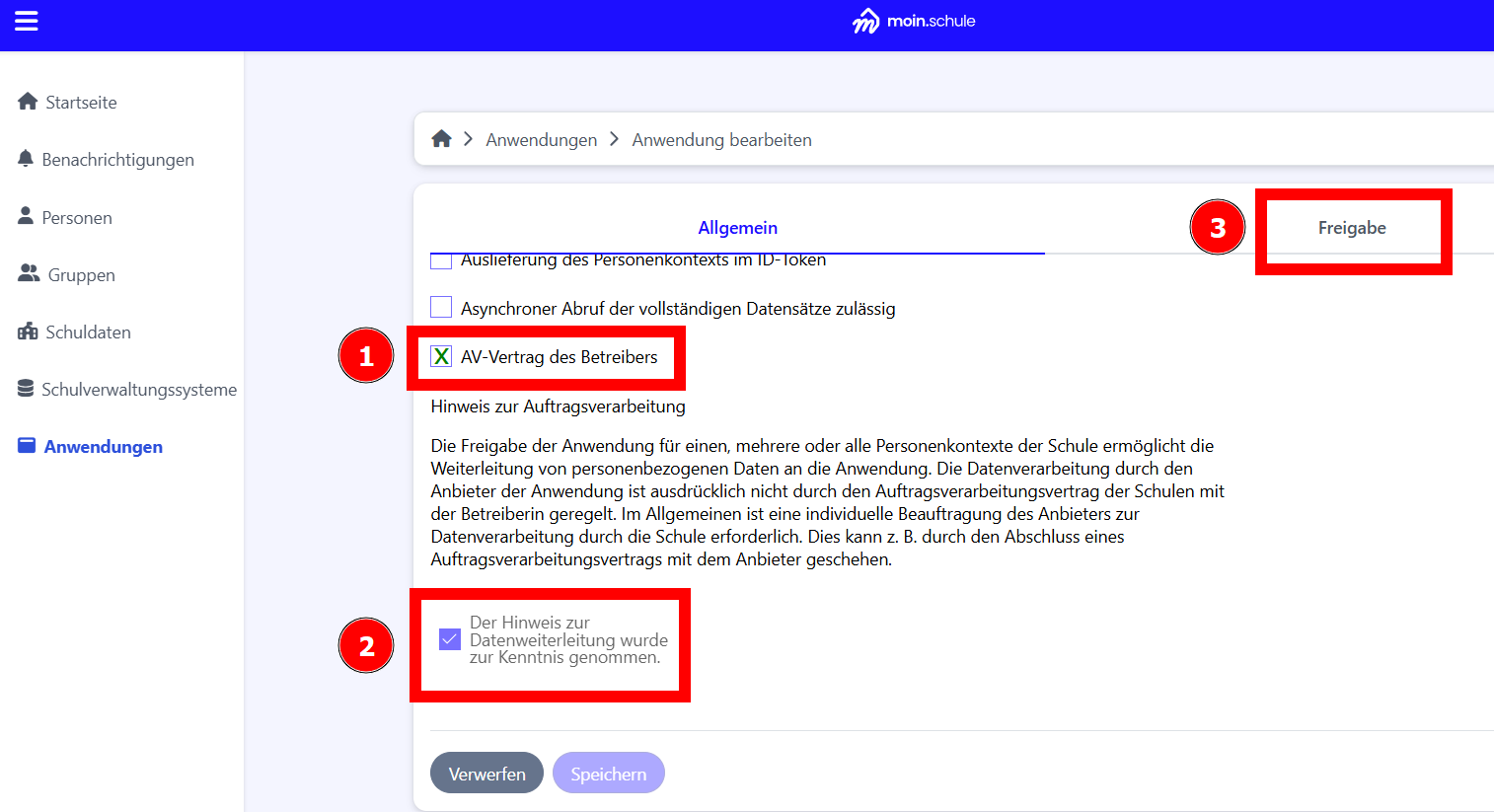This screenshot has width=1494, height=812.
Task: Toggle Auslieferung des Personenkontexts checkbox
Action: [x=441, y=260]
